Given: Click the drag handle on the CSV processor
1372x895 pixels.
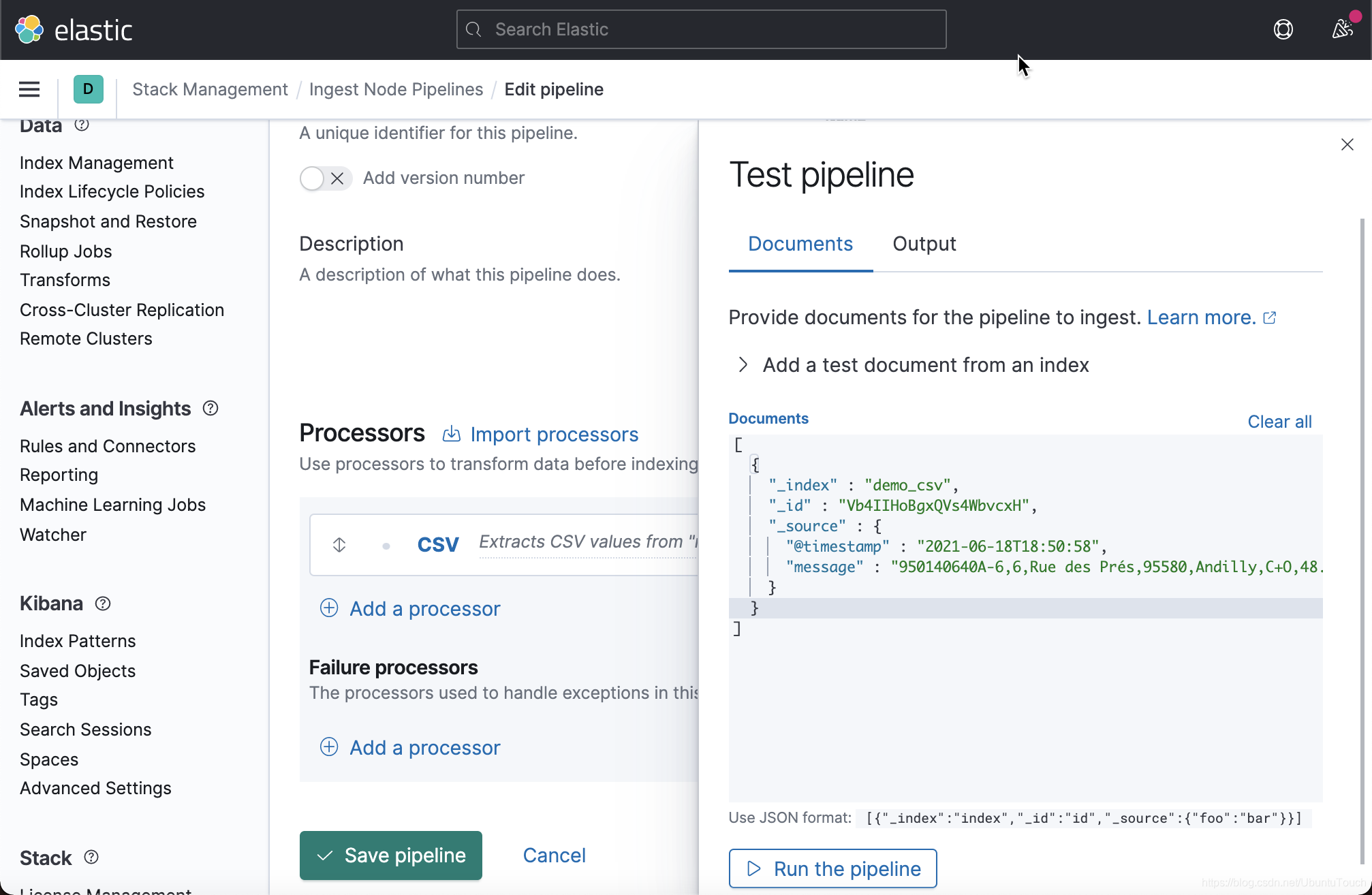Looking at the screenshot, I should (x=339, y=544).
